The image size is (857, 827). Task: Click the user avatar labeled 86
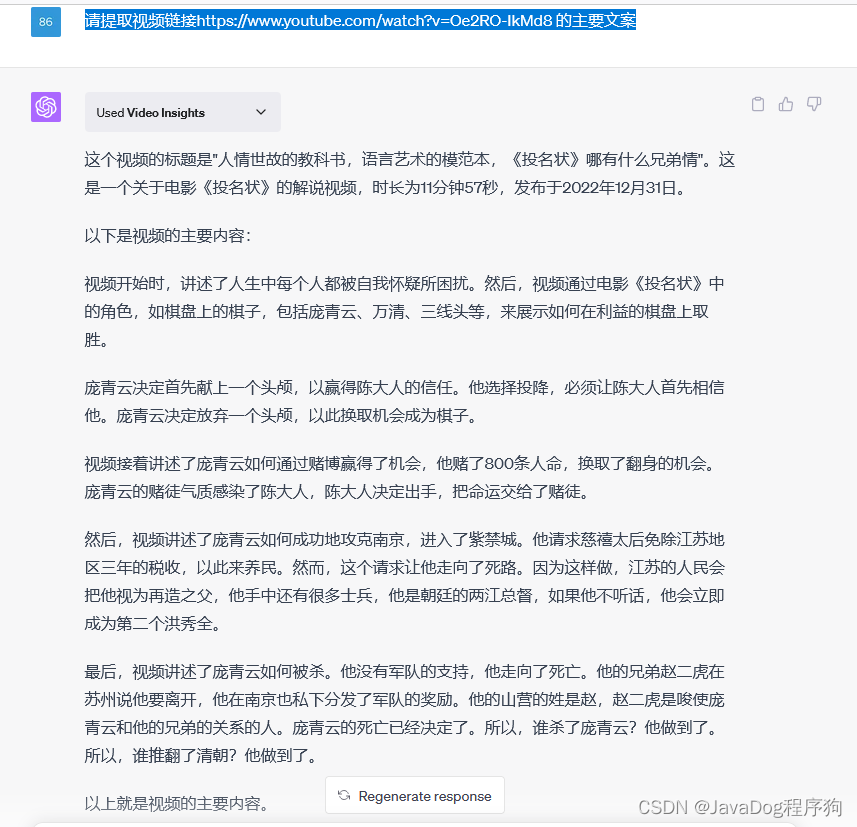tap(46, 22)
